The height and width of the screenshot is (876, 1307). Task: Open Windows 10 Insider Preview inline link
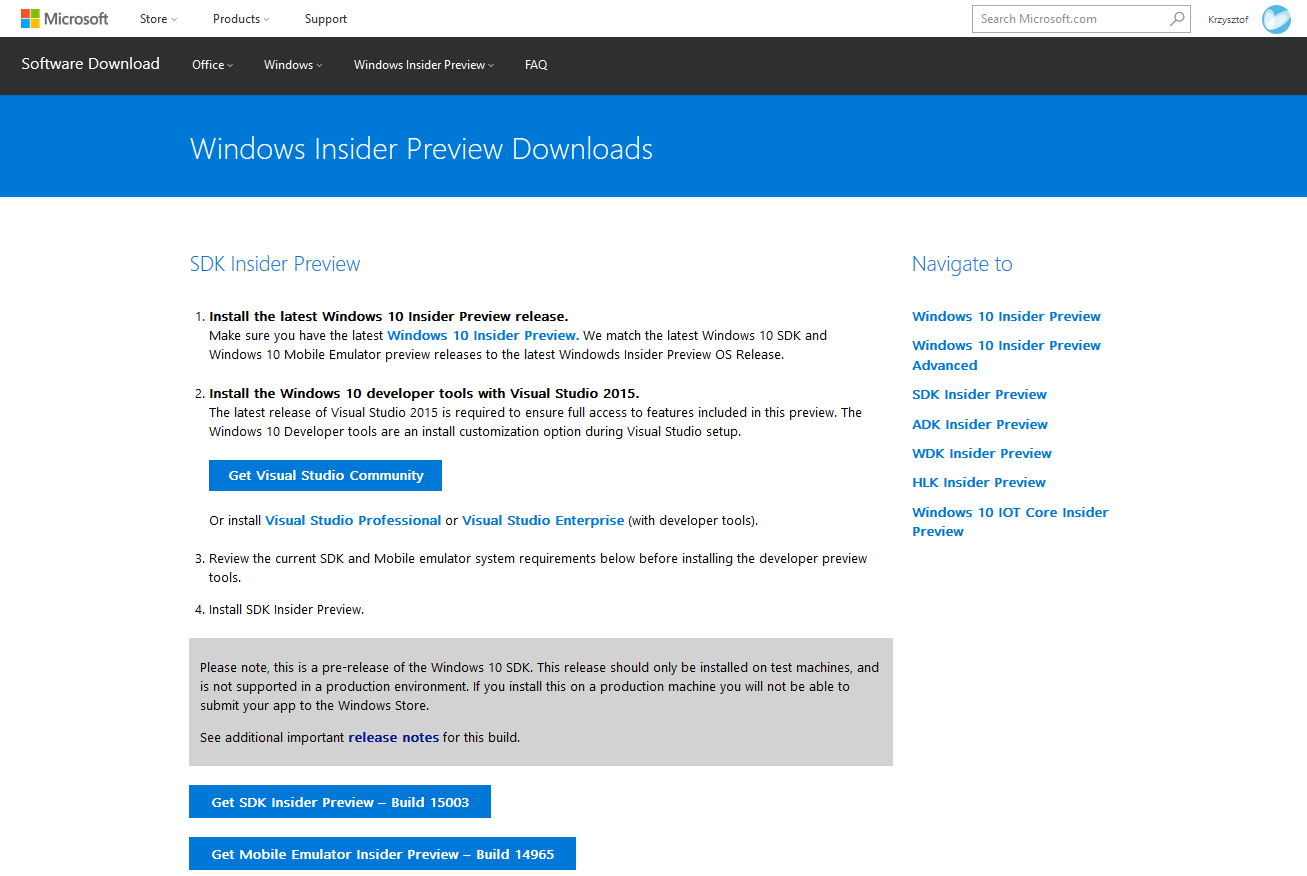pos(482,335)
